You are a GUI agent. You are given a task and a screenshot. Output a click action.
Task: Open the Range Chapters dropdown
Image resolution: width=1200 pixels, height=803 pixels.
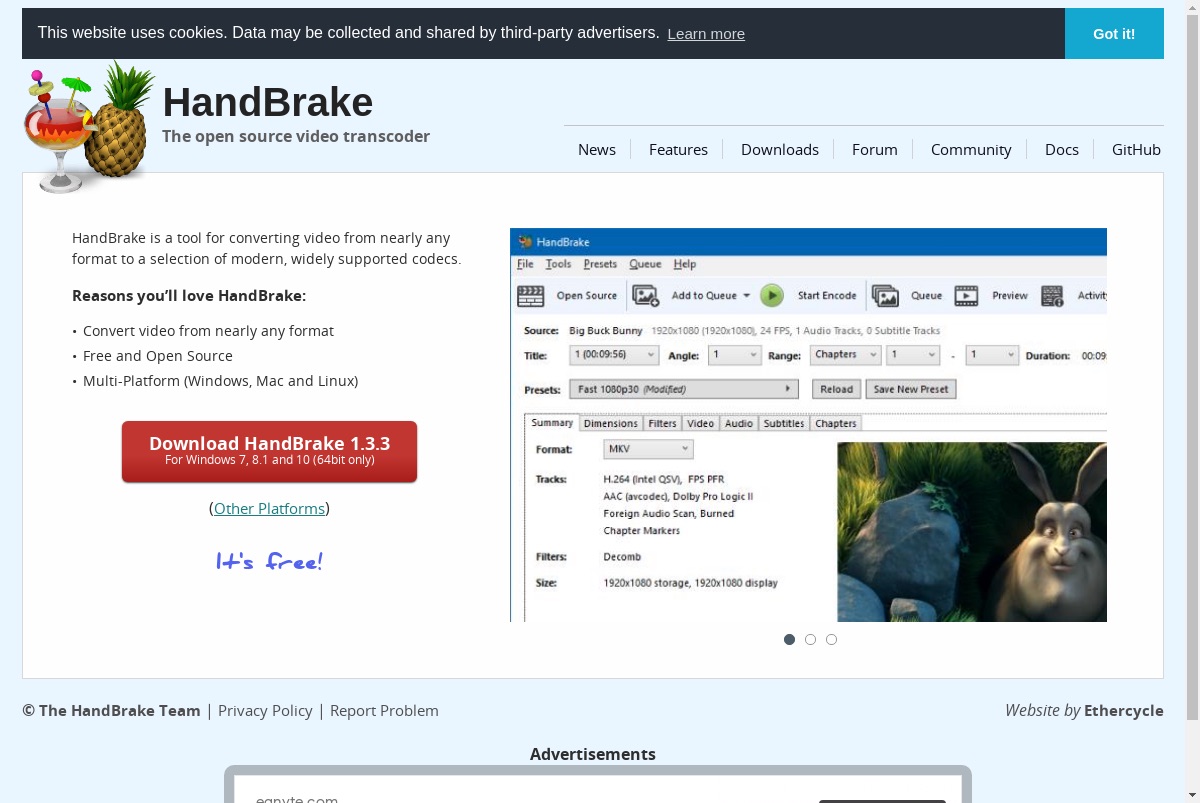point(845,355)
